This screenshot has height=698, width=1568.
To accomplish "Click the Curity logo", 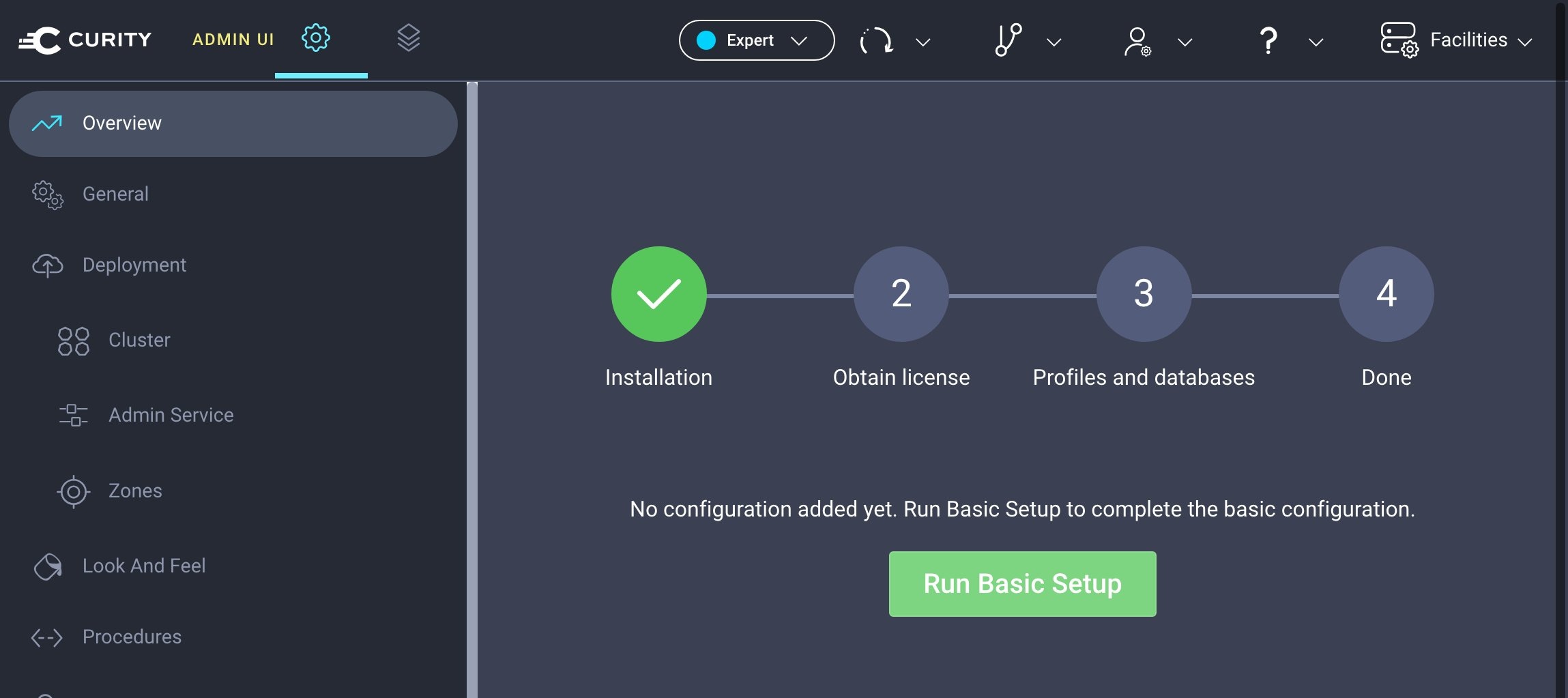I will point(85,40).
